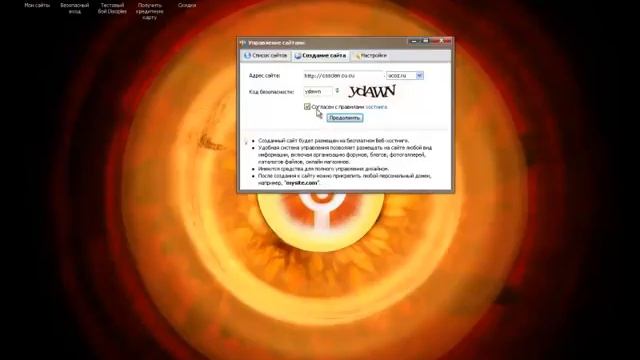Click the Мои сайты desktop label

pos(37,5)
